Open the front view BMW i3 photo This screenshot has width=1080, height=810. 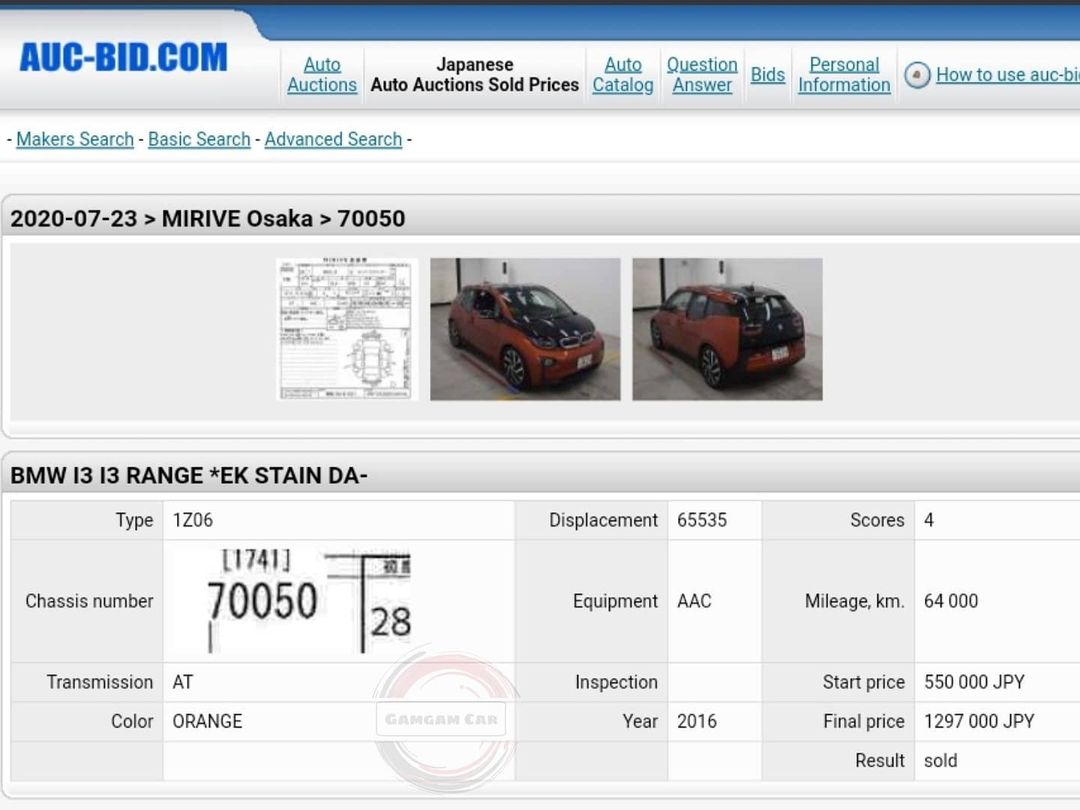[x=525, y=329]
